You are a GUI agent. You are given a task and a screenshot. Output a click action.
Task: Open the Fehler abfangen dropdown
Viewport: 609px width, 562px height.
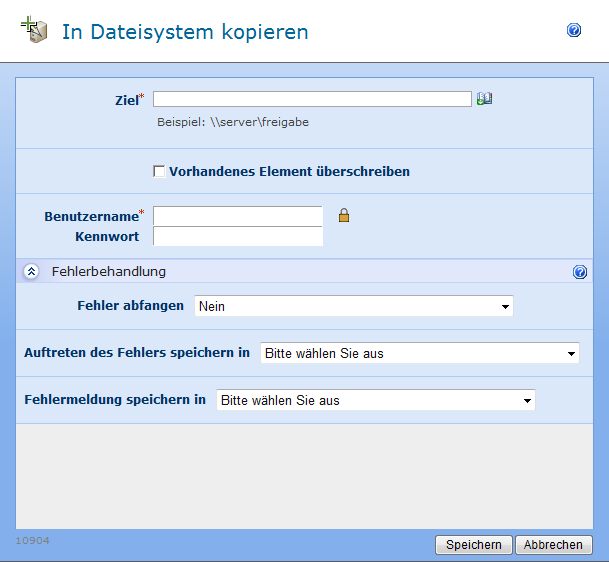point(354,306)
